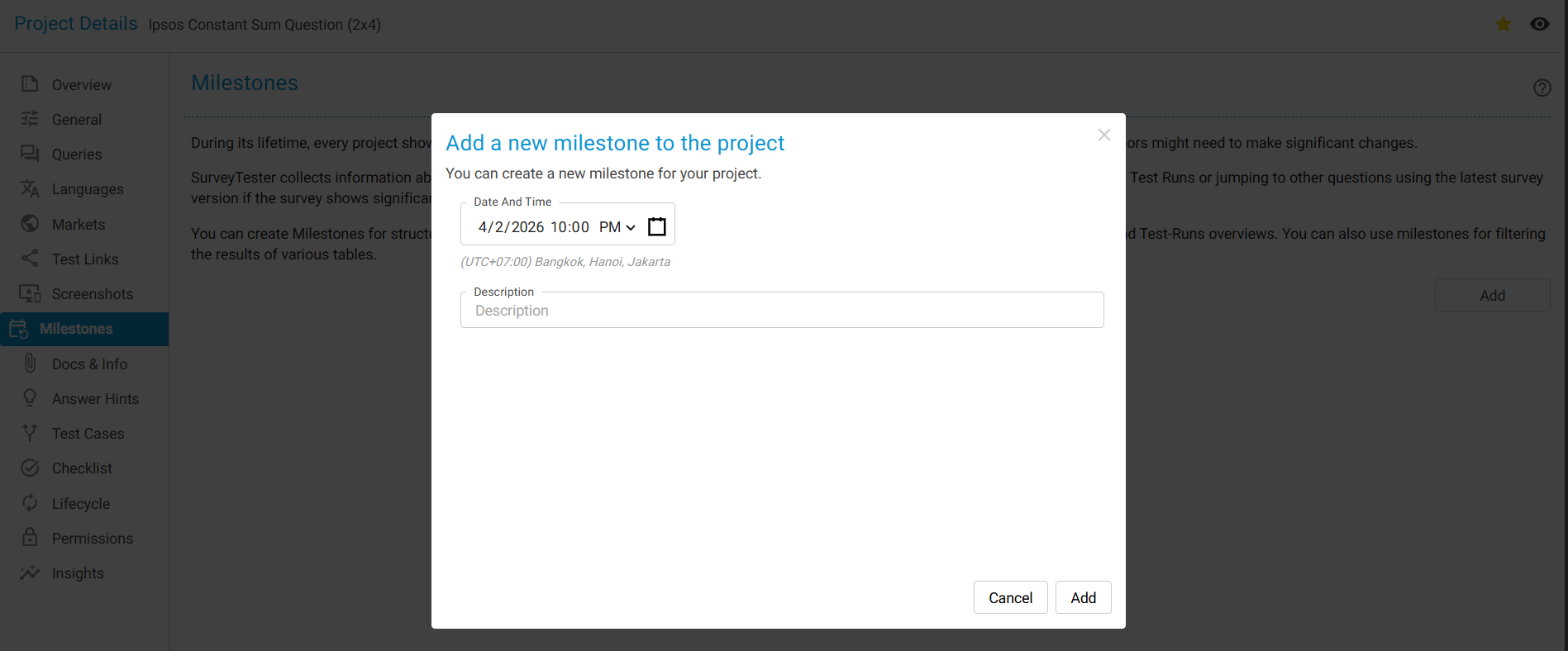Click the Languages translate icon
The height and width of the screenshot is (651, 1568).
(x=30, y=188)
